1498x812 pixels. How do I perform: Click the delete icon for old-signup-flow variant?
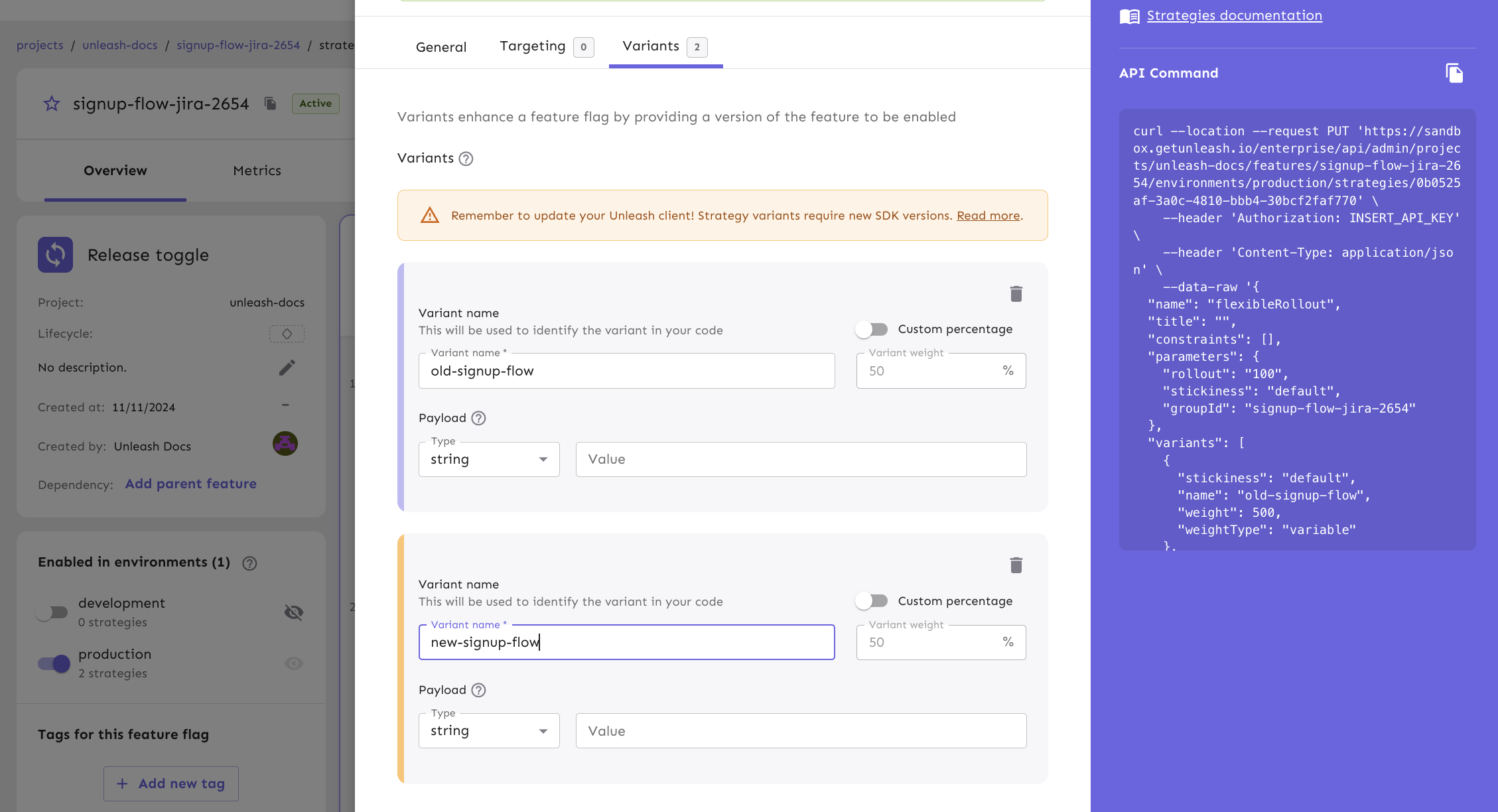[1018, 293]
